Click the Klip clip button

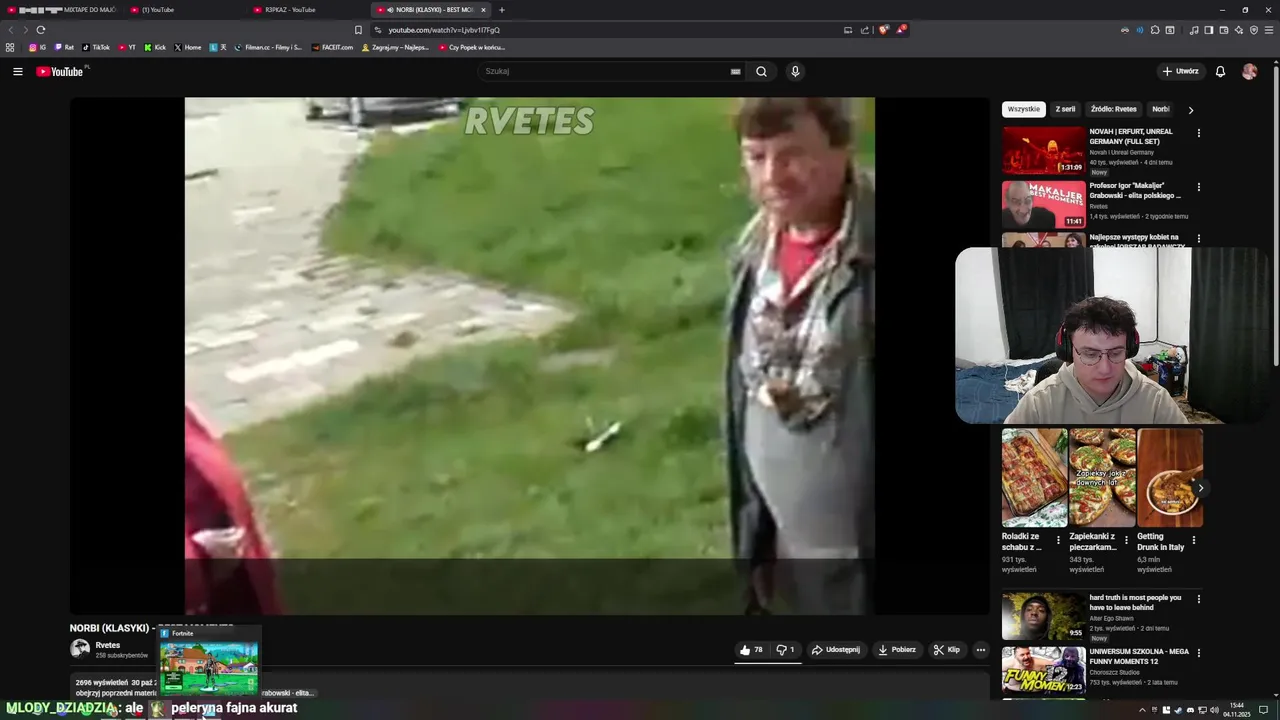947,650
